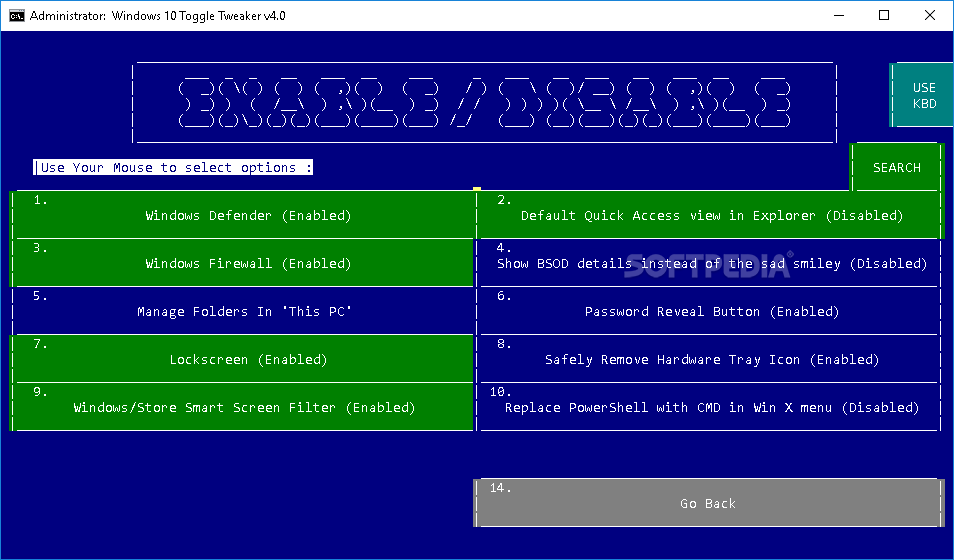
Task: Toggle Safely Remove Hardware Tray Icon
Action: 711,359
